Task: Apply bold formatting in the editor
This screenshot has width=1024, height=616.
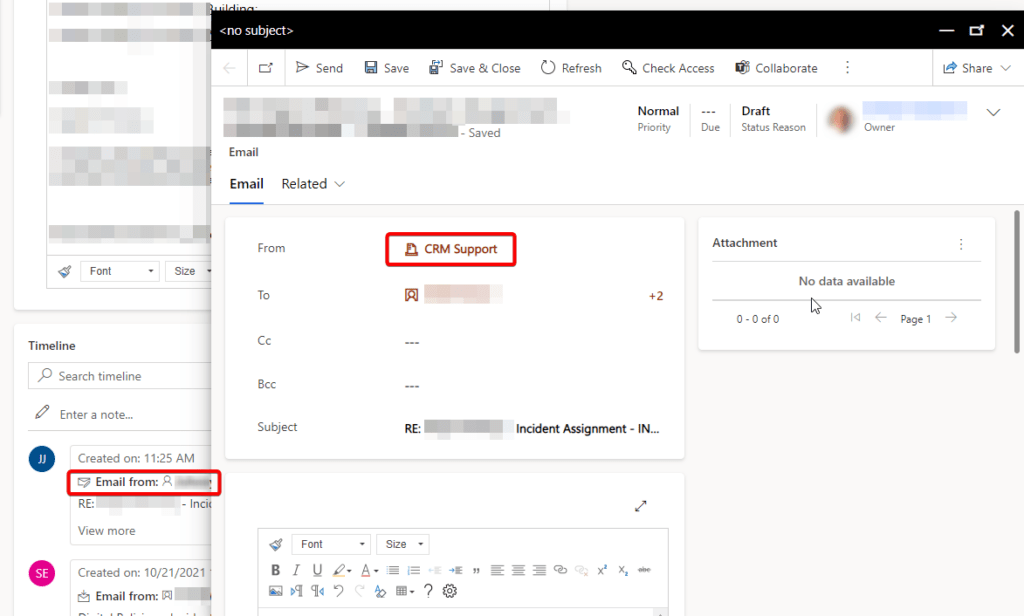Action: pos(276,569)
